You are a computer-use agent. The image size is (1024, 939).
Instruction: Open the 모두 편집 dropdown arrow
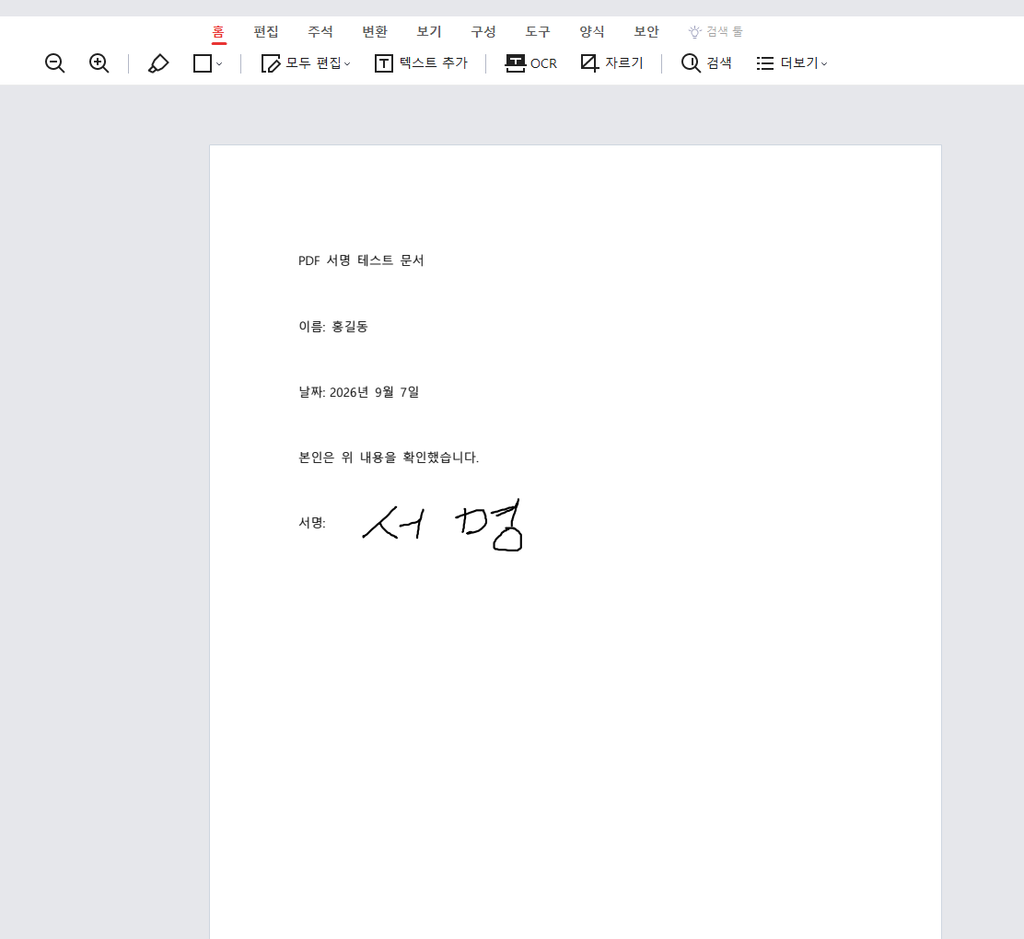click(x=347, y=64)
